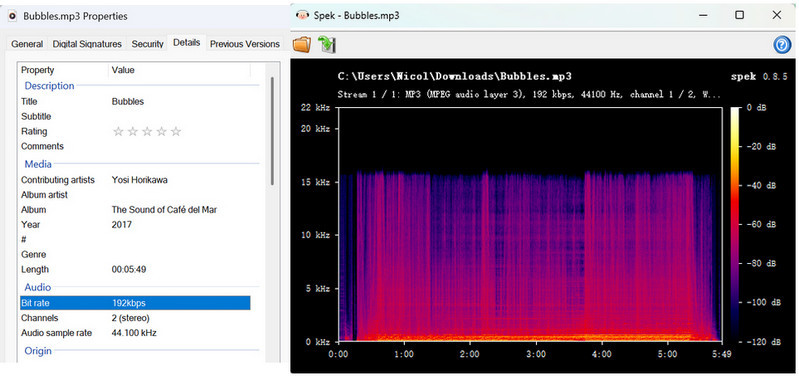Click the sample rate value 44.100 kHz
This screenshot has height=376, width=799.
pyautogui.click(x=134, y=333)
